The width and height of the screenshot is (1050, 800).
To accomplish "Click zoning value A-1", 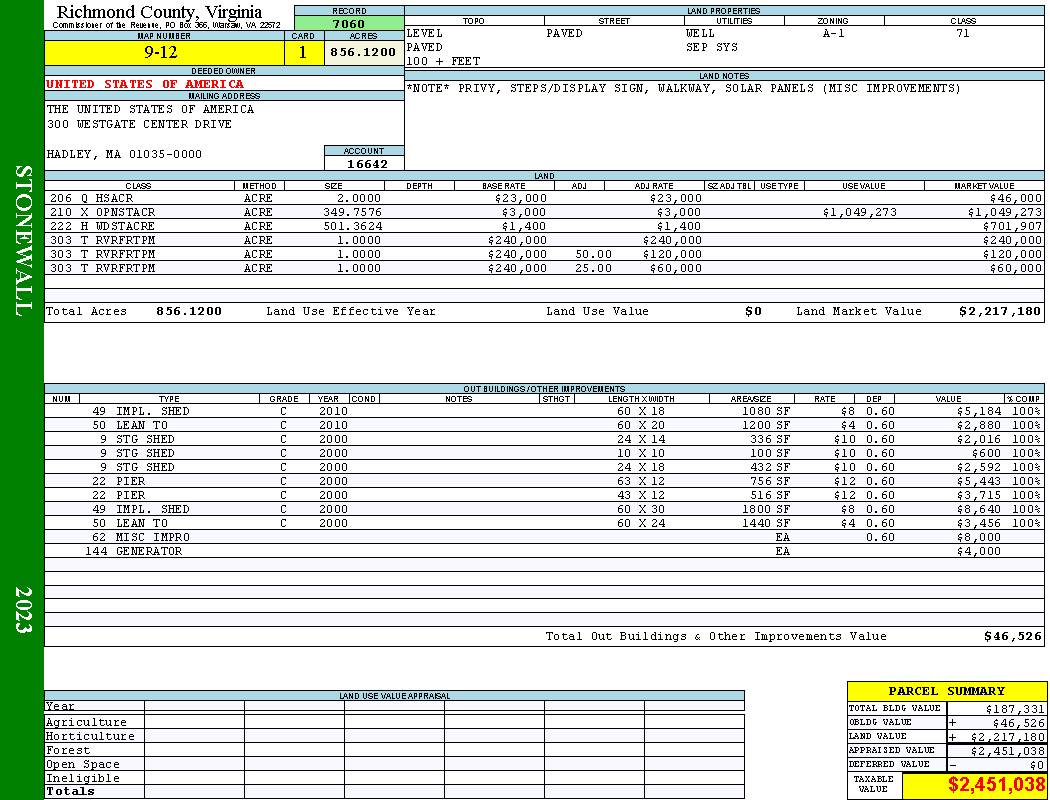I will pyautogui.click(x=834, y=33).
